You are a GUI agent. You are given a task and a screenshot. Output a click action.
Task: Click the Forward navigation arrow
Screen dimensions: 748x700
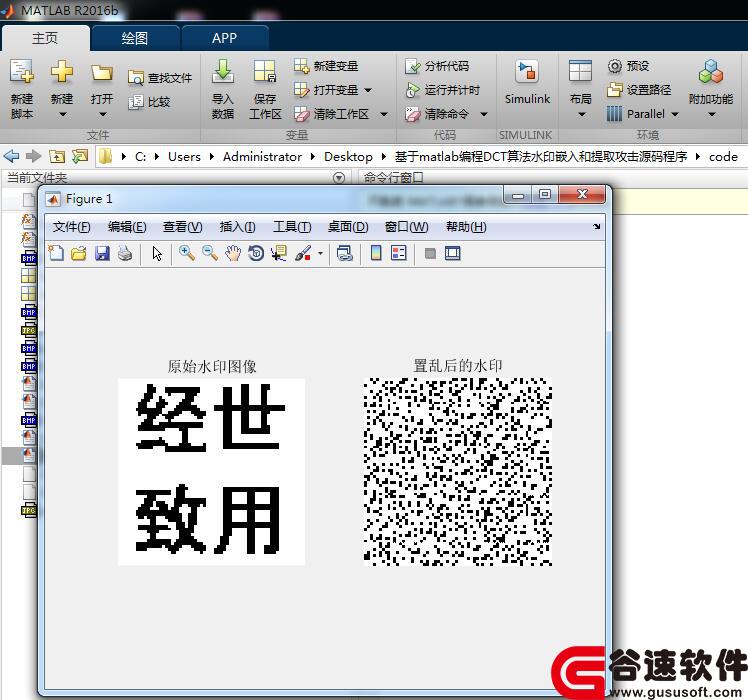coord(33,156)
